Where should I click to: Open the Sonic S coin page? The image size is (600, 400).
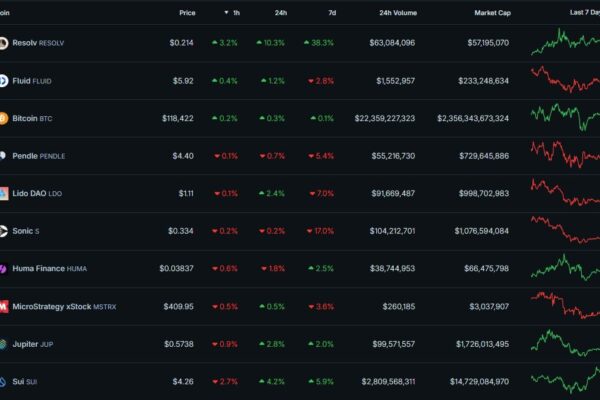26,231
